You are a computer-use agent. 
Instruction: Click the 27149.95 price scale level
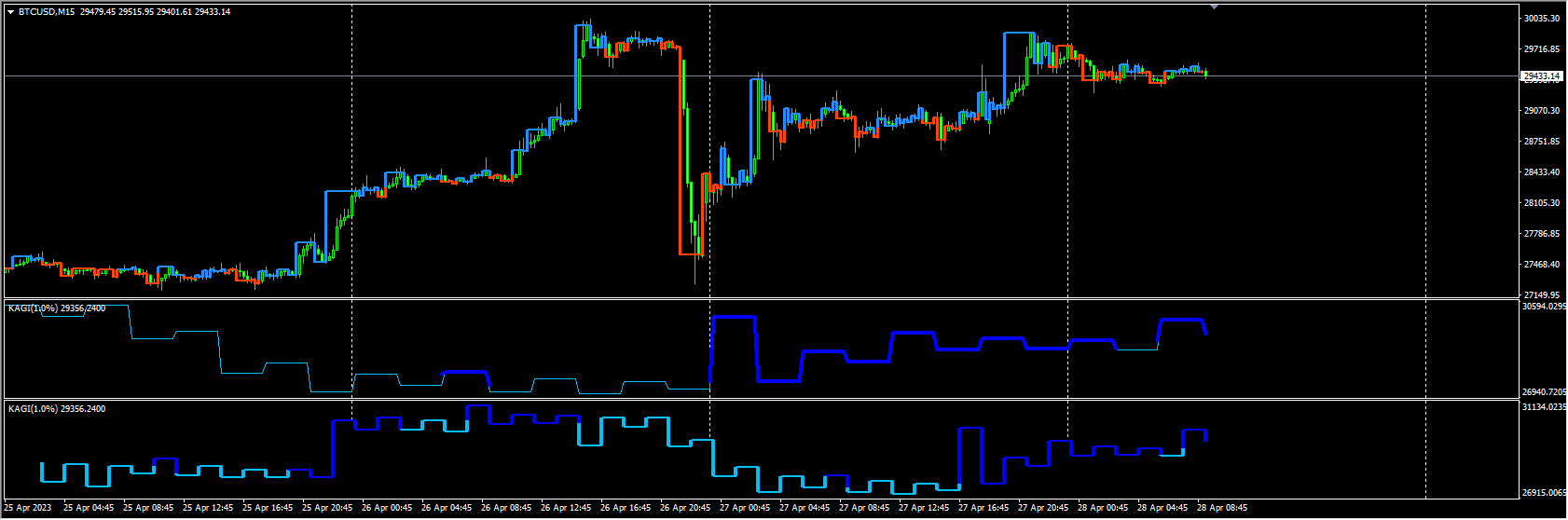point(1542,294)
